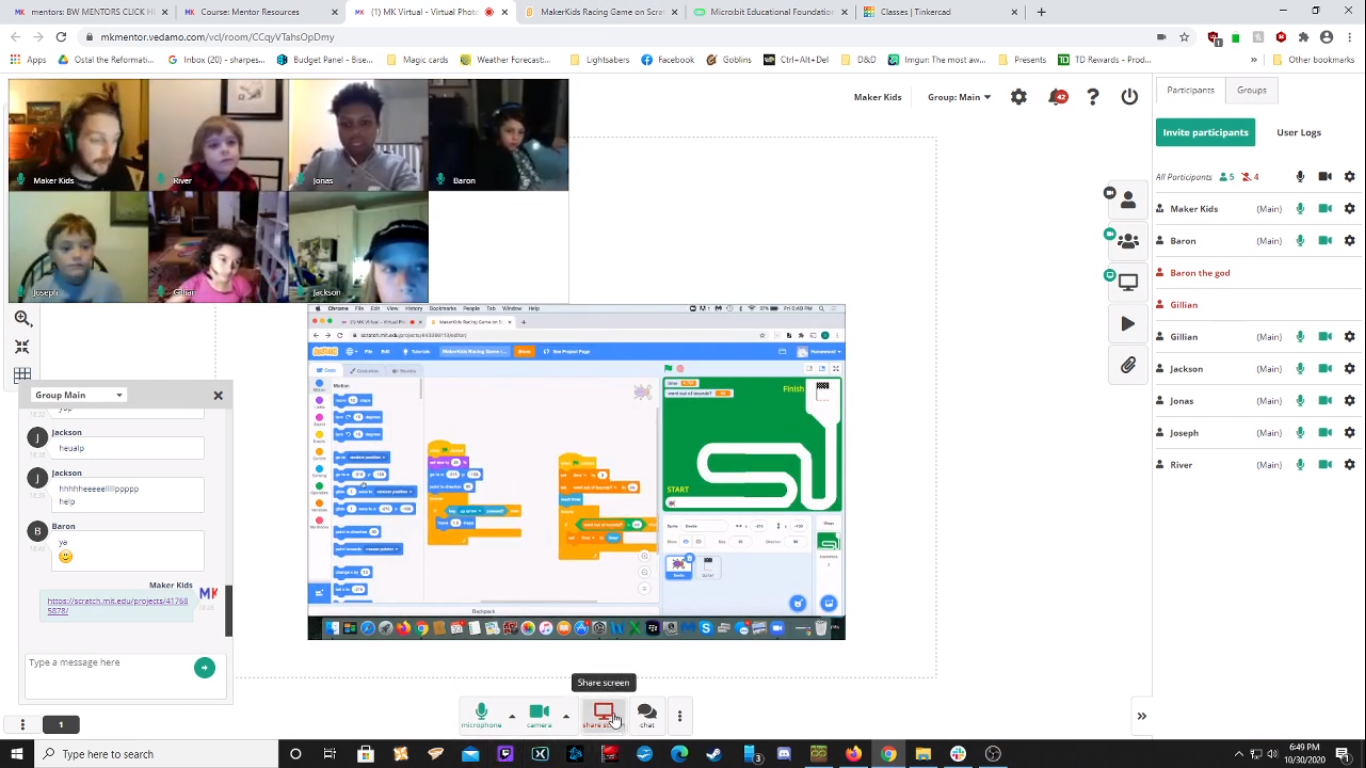The width and height of the screenshot is (1366, 768).
Task: Open Firefox from the Windows taskbar
Action: 854,754
